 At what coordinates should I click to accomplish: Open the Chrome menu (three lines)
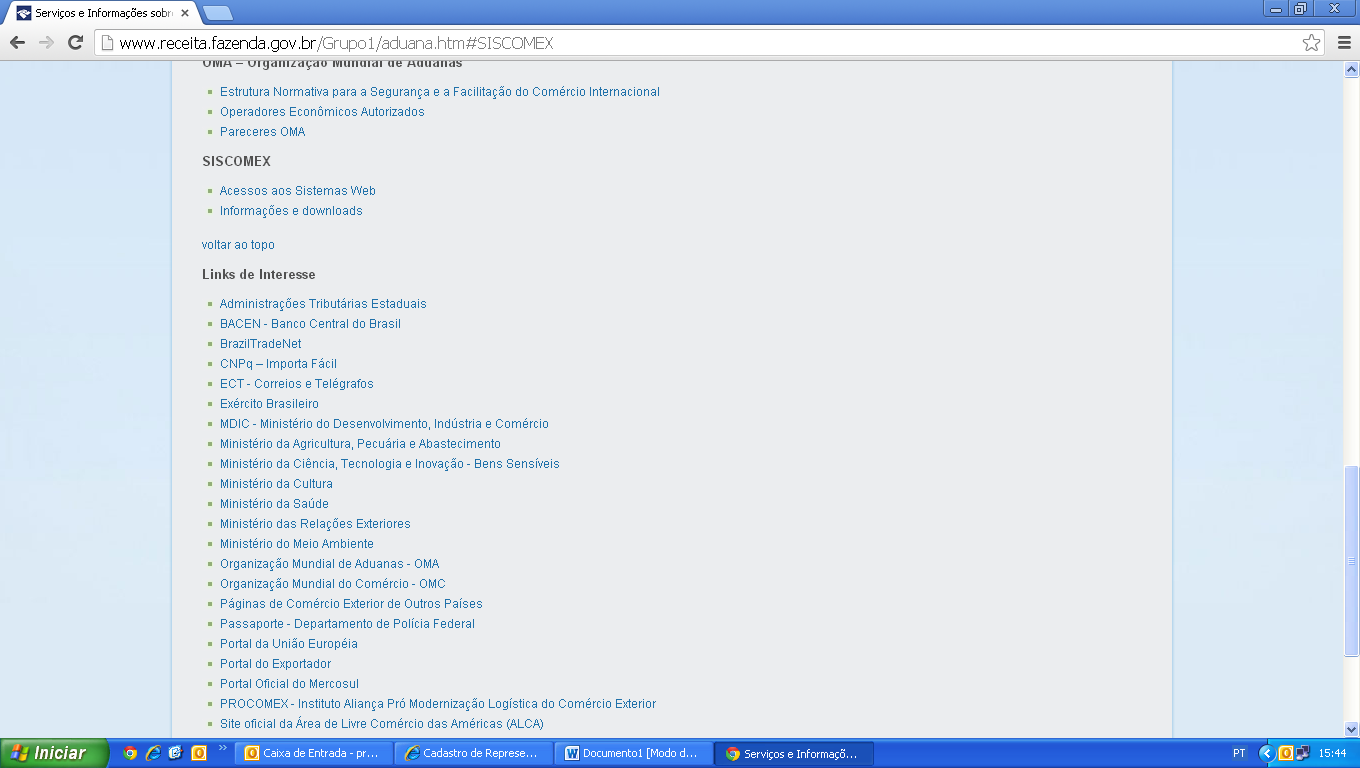click(x=1343, y=43)
